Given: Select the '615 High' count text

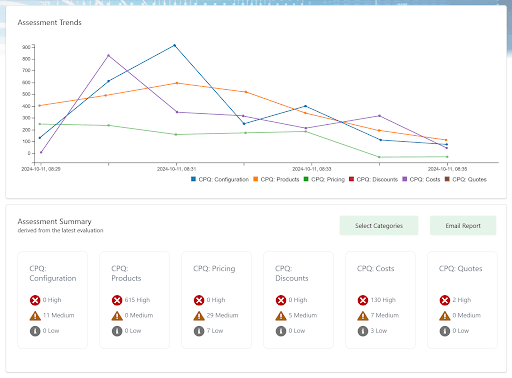Looking at the screenshot, I should [x=137, y=300].
